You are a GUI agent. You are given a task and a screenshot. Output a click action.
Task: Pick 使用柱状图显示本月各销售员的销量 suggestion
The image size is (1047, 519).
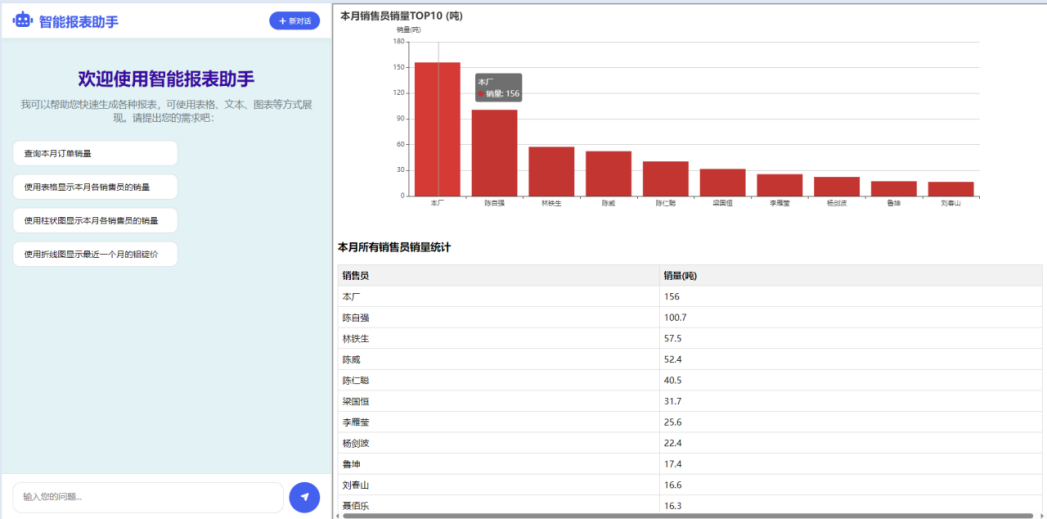[95, 220]
